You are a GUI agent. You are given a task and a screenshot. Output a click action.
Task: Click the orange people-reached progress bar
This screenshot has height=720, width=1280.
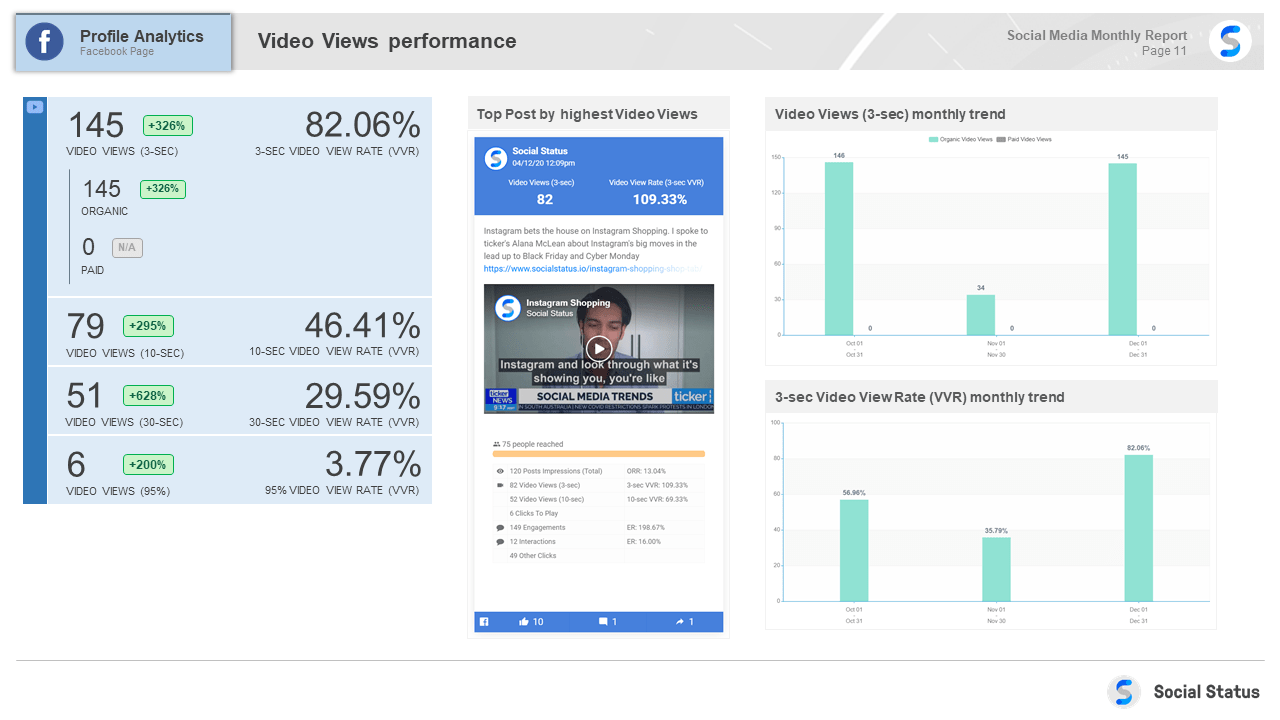coord(598,454)
